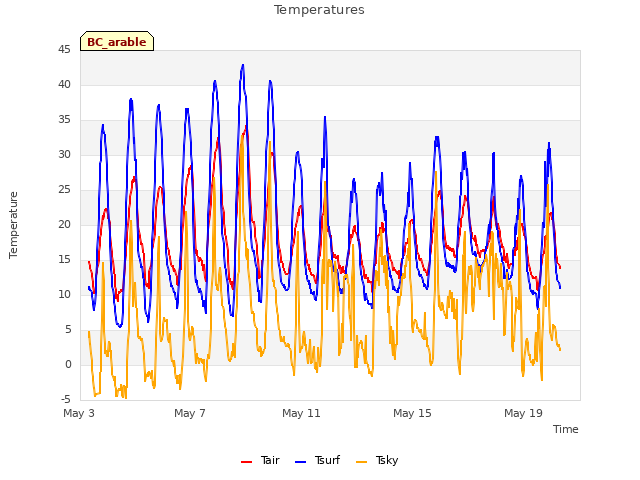Click the 10 y-axis tick label
Screen dimensions: 640x480
64,294
